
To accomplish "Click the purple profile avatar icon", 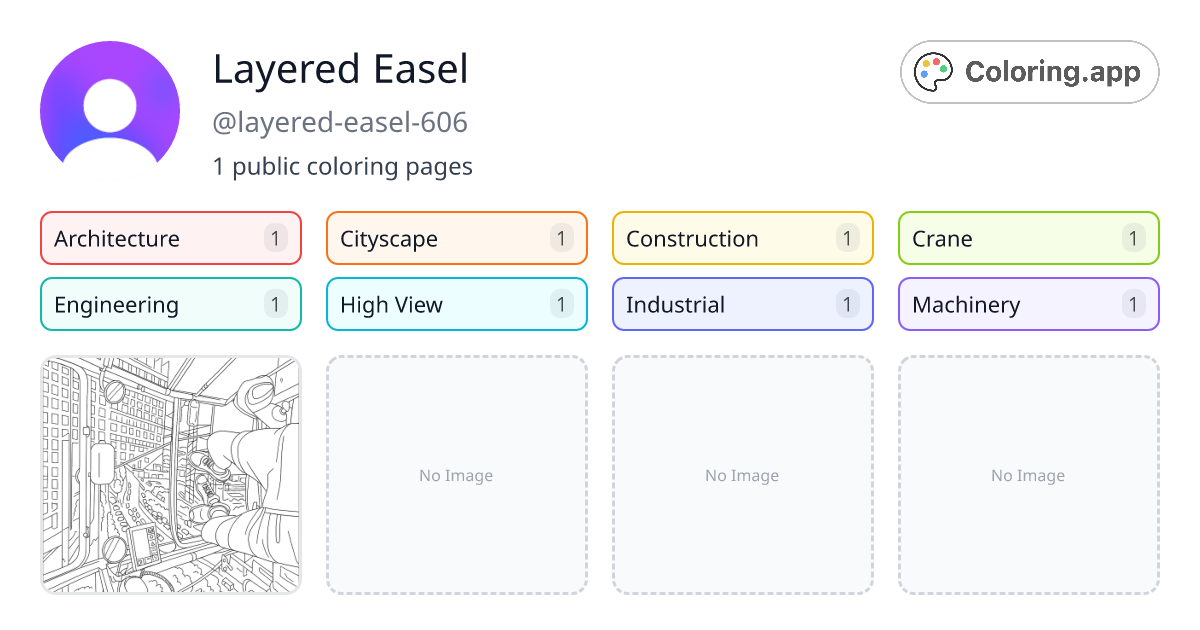I will [110, 111].
